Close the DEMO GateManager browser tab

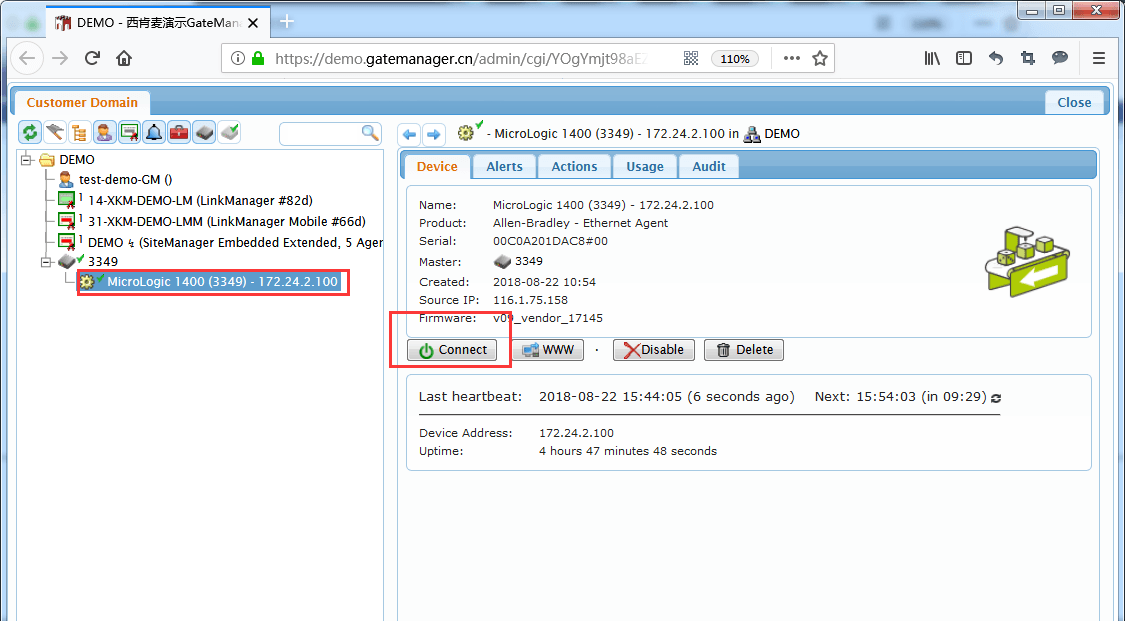[253, 23]
